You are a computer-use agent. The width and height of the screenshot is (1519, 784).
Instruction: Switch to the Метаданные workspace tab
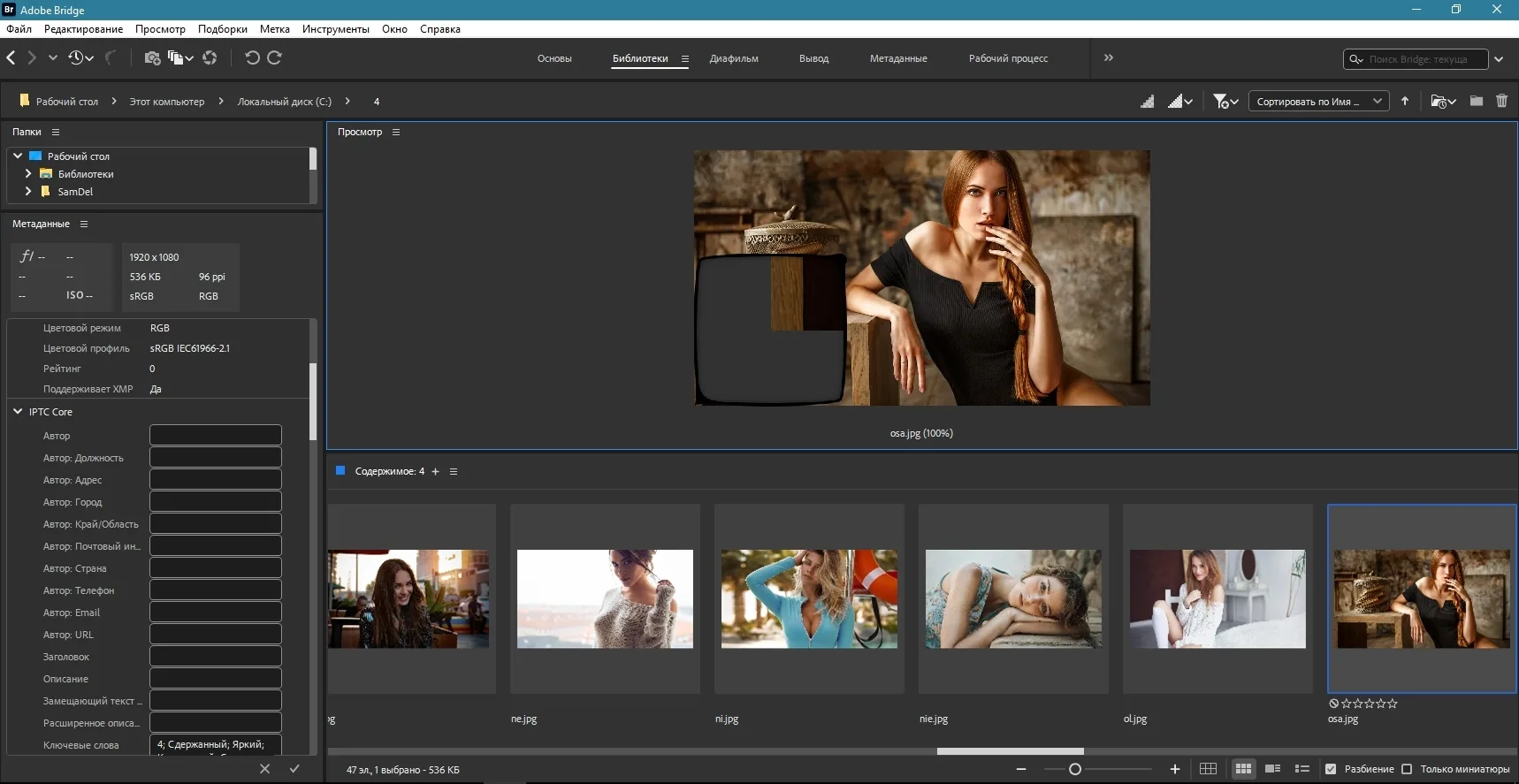pyautogui.click(x=897, y=58)
